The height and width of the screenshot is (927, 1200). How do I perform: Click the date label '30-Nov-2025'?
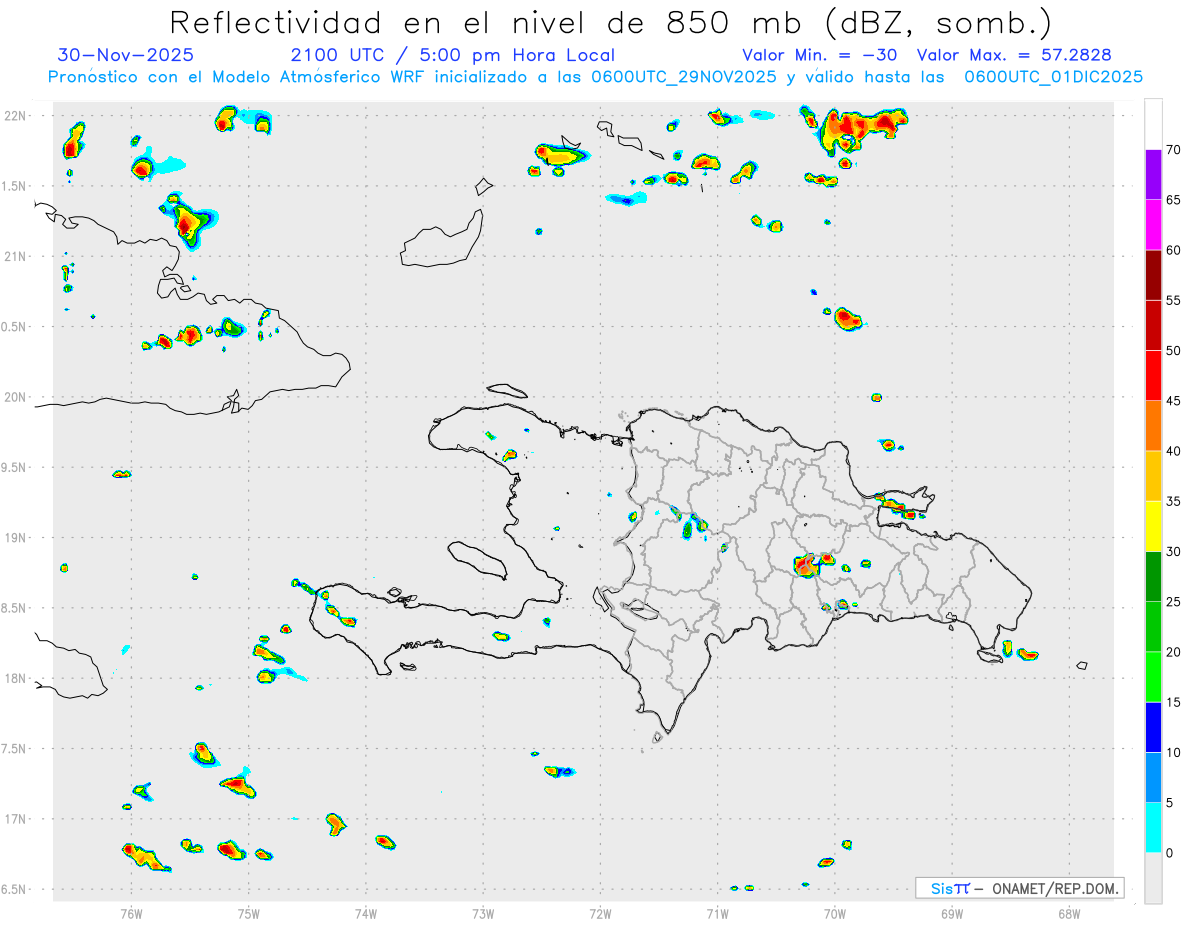126,55
